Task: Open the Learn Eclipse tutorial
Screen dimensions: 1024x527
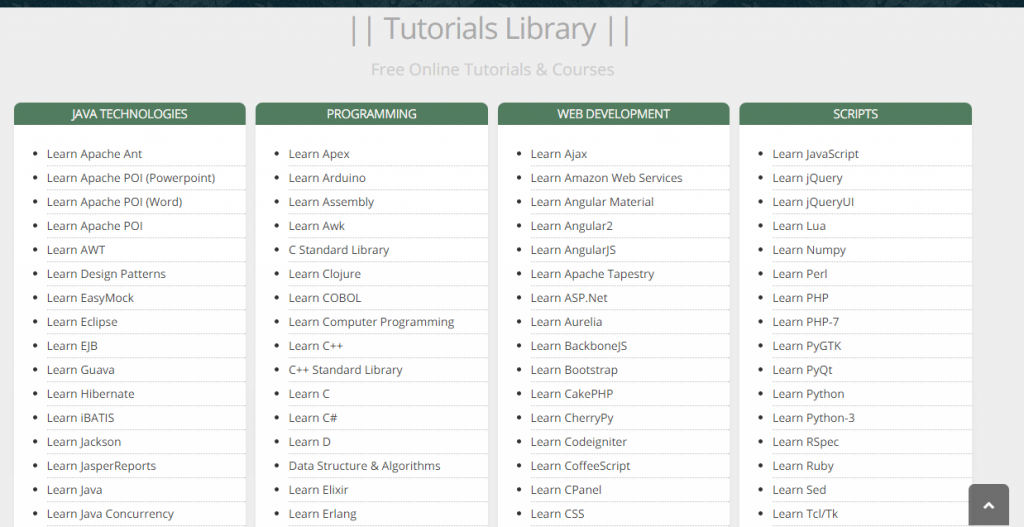Action: coord(82,322)
